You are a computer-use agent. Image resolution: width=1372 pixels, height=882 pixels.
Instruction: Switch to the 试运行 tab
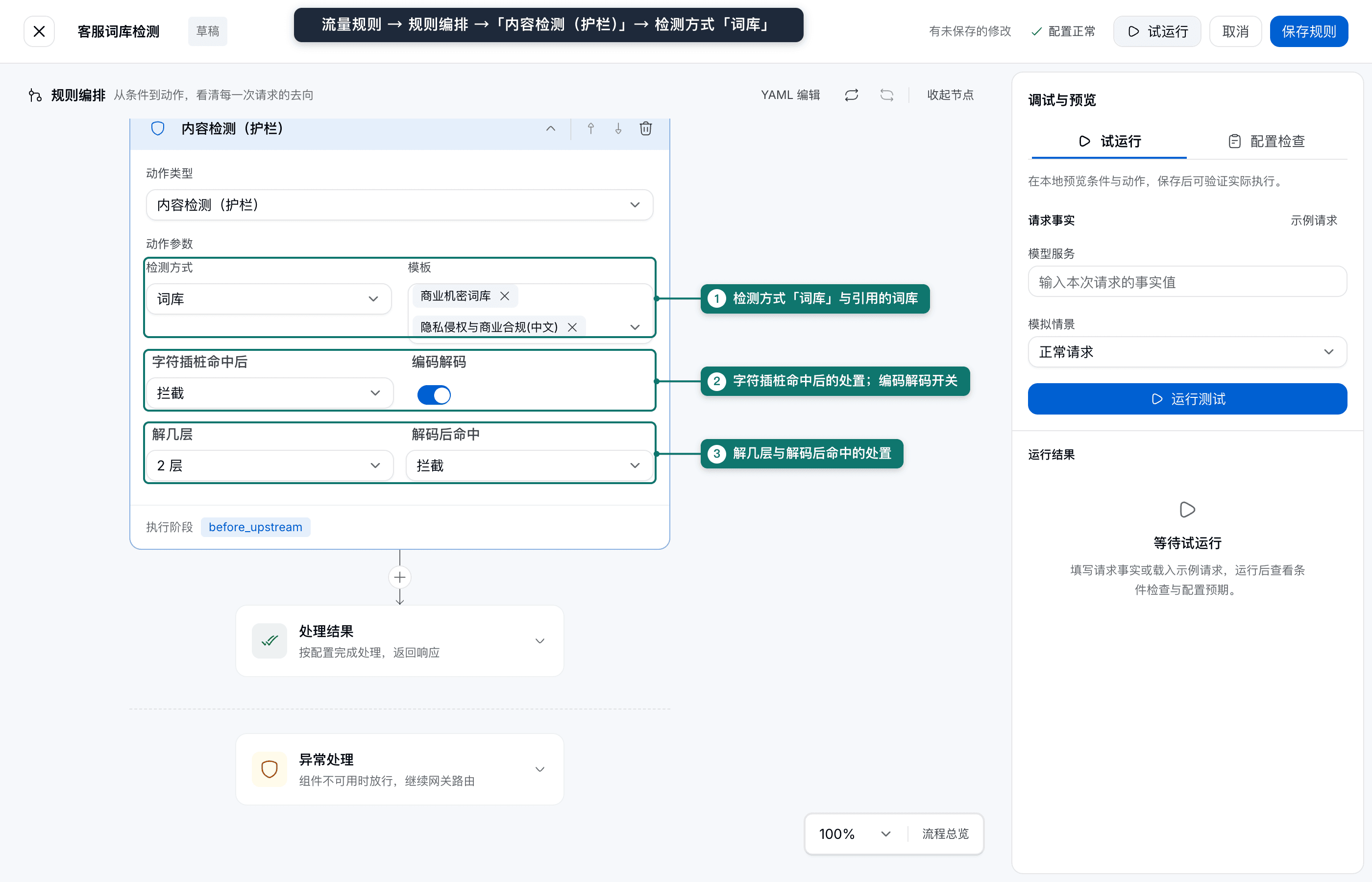pyautogui.click(x=1109, y=142)
